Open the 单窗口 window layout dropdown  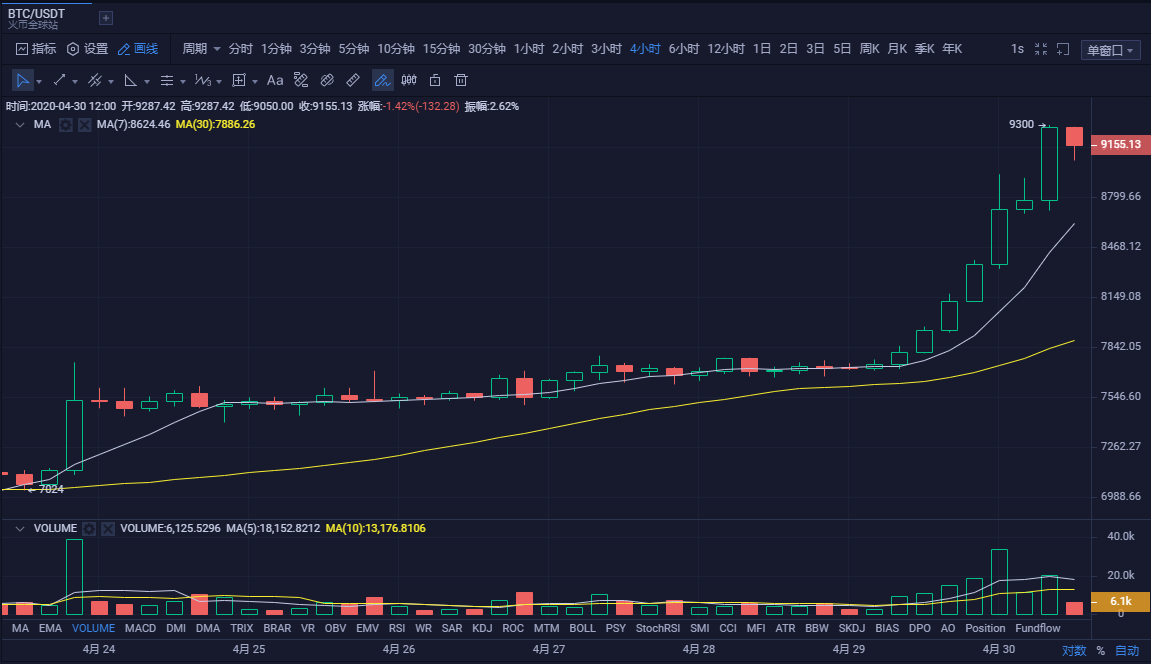1110,50
